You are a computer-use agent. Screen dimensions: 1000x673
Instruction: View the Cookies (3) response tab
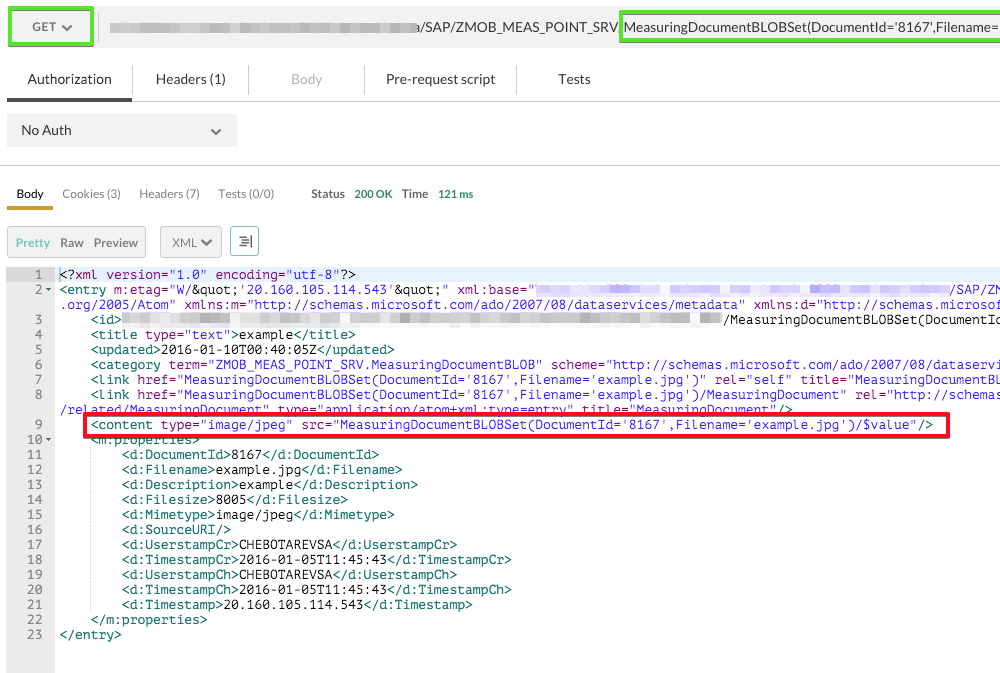(x=91, y=194)
